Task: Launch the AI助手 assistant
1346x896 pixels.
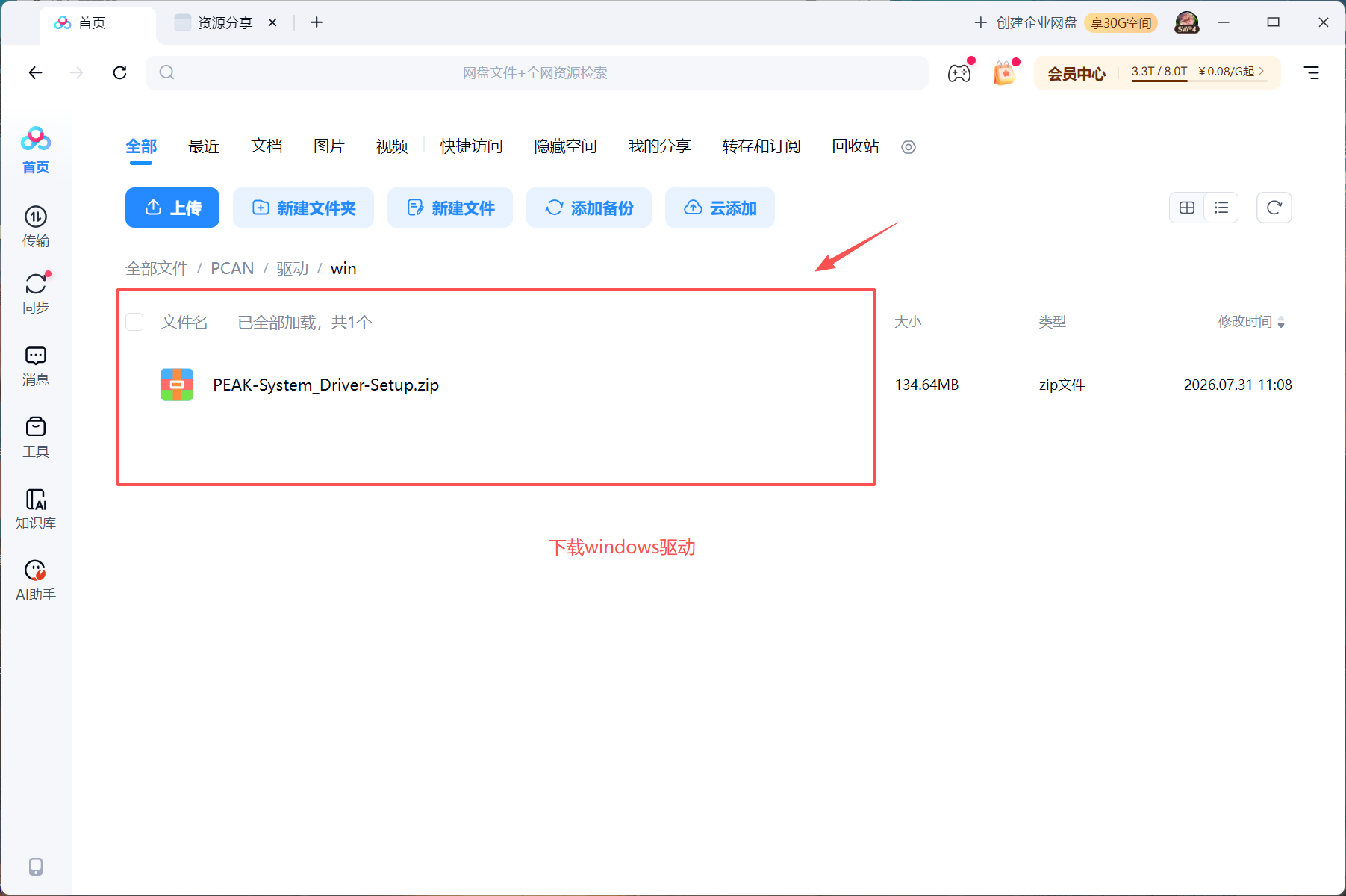Action: tap(36, 581)
